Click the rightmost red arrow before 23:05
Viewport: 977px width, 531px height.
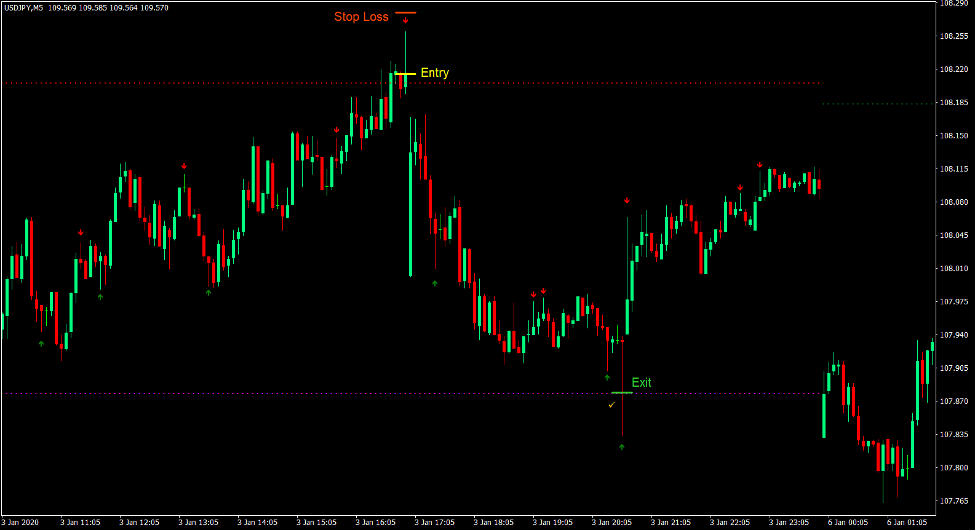click(759, 165)
